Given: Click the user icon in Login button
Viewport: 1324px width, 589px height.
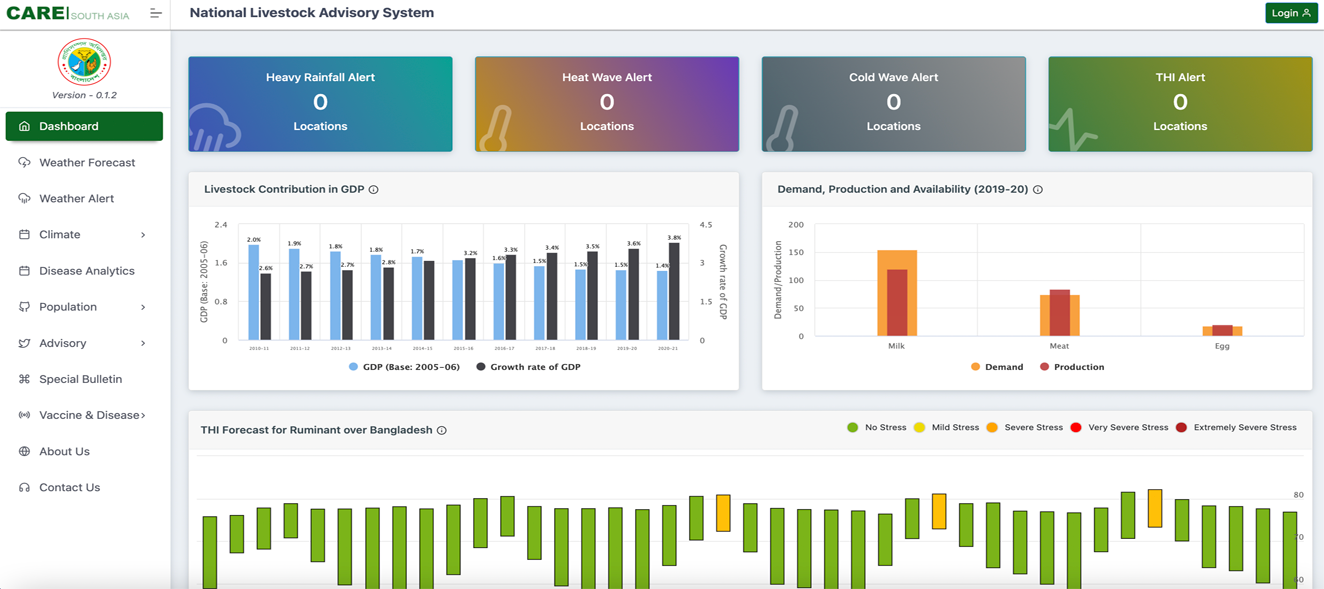Looking at the screenshot, I should coord(1306,13).
